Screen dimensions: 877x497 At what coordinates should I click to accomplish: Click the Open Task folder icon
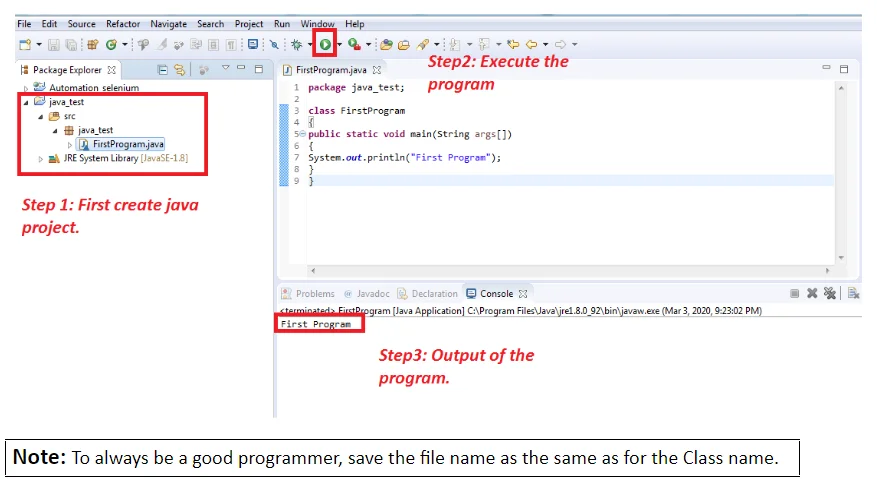pos(404,45)
